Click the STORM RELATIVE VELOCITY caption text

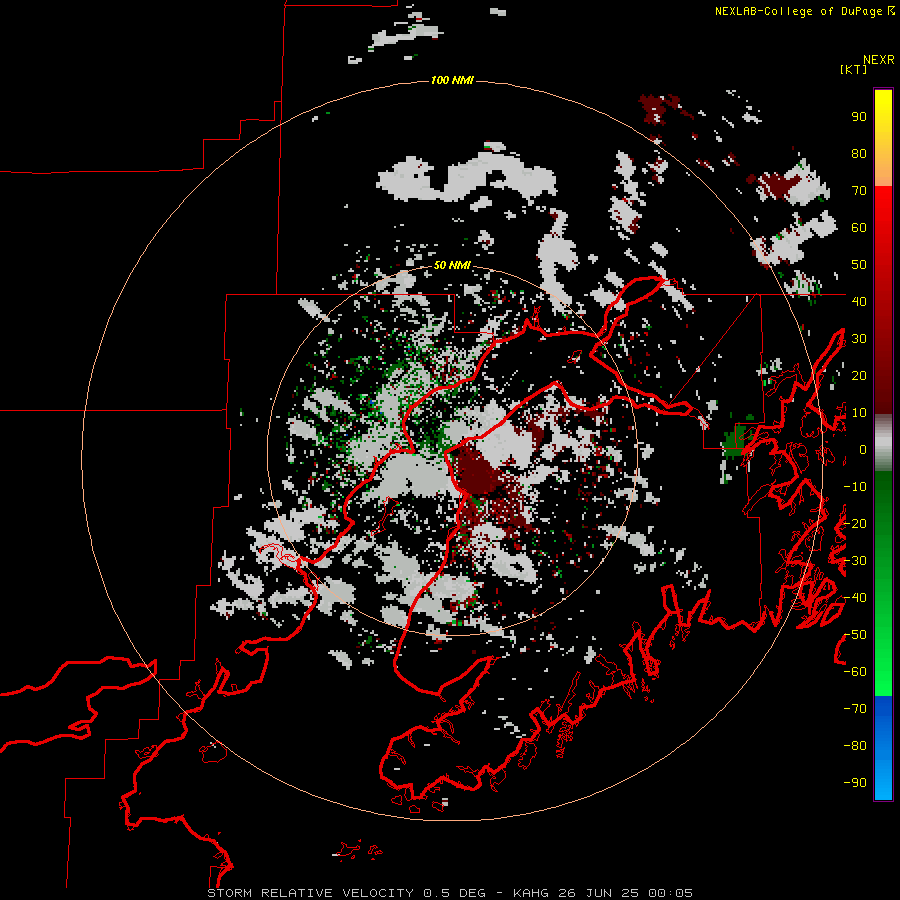tap(310, 893)
